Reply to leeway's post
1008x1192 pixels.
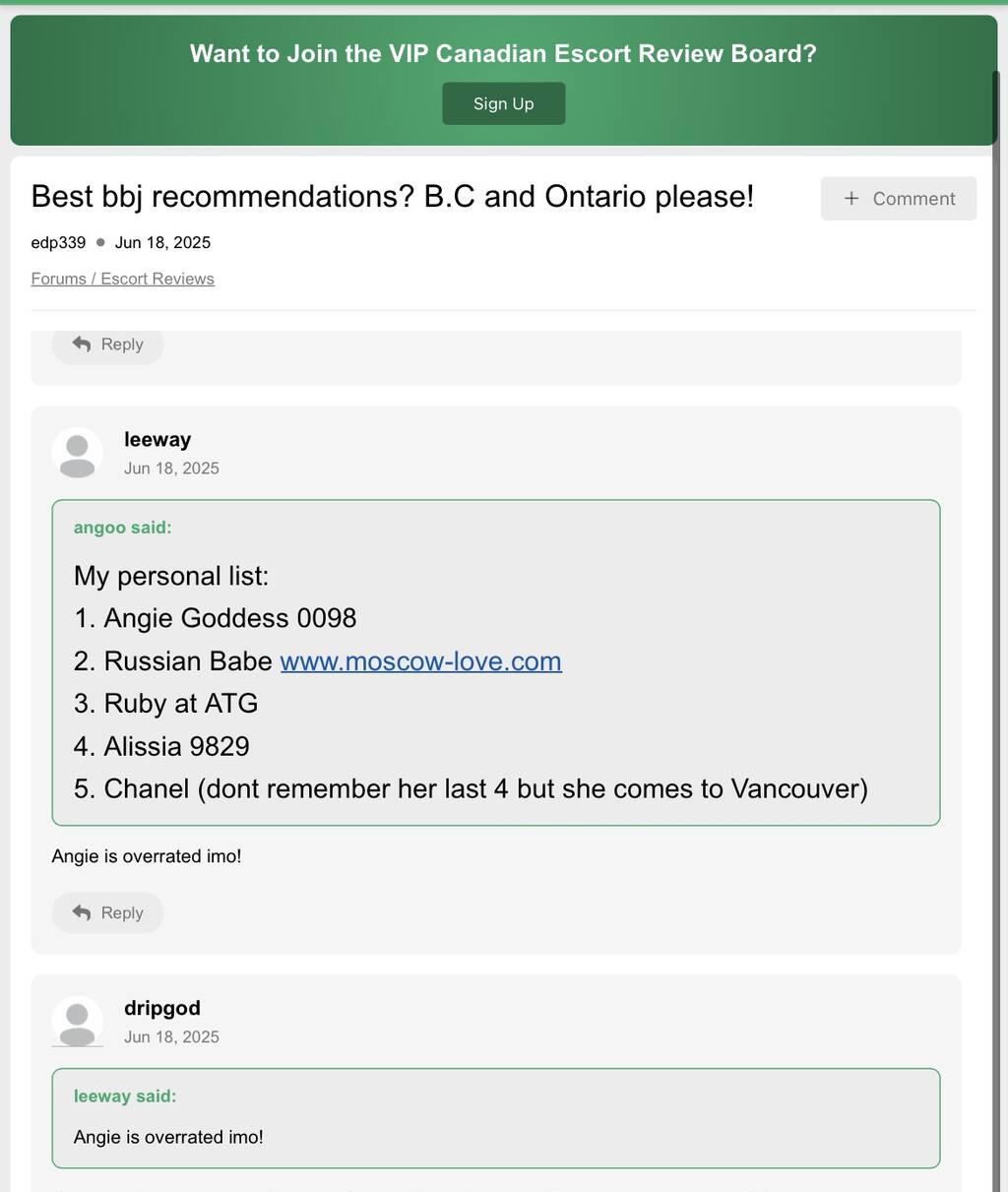107,912
